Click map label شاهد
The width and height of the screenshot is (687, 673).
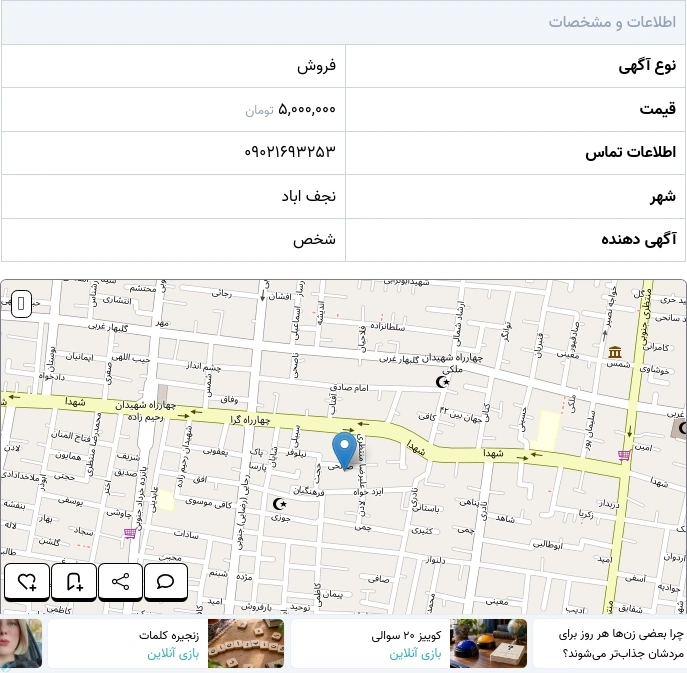505,519
